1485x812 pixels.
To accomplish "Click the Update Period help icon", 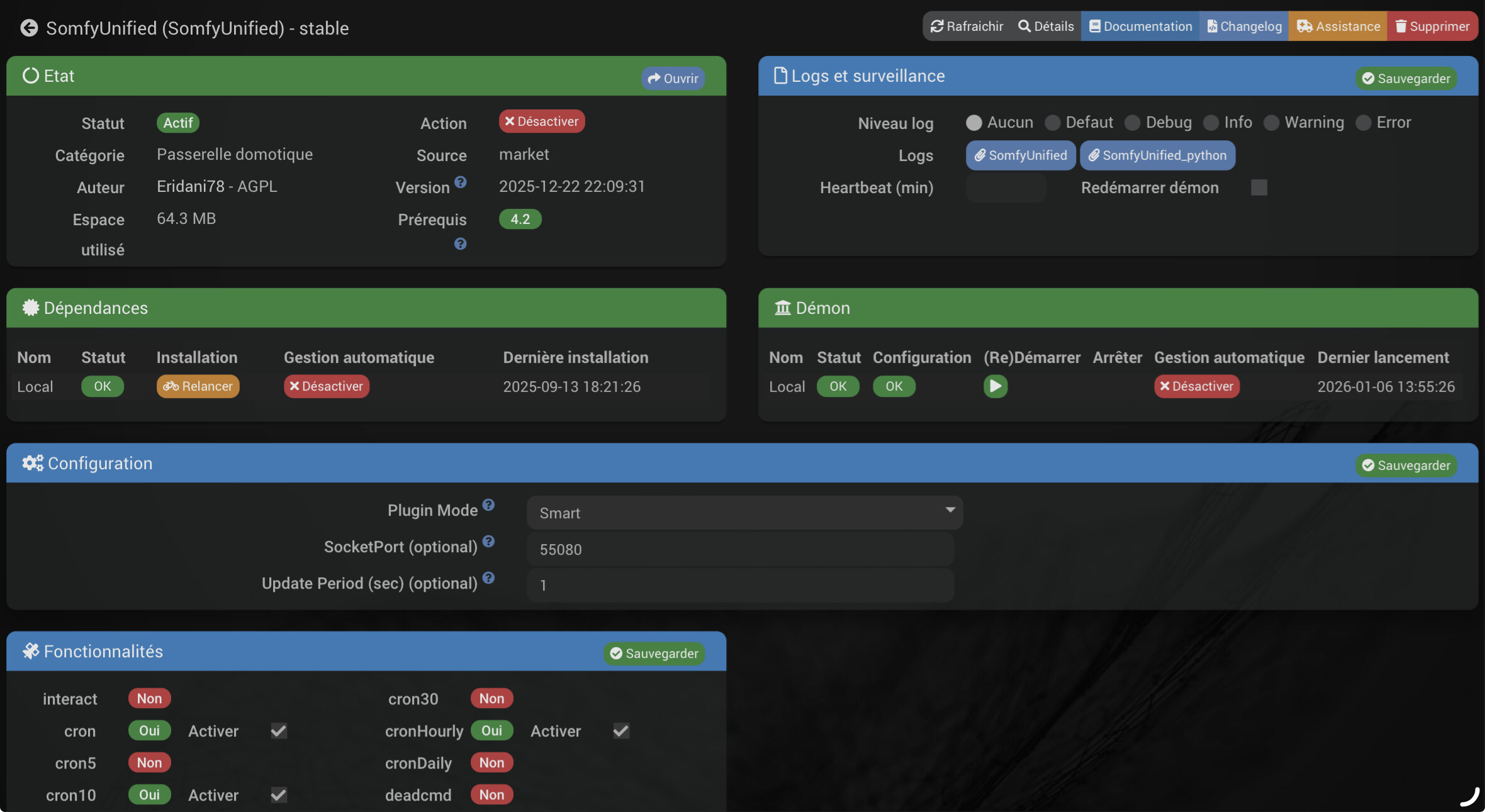I will coord(488,578).
